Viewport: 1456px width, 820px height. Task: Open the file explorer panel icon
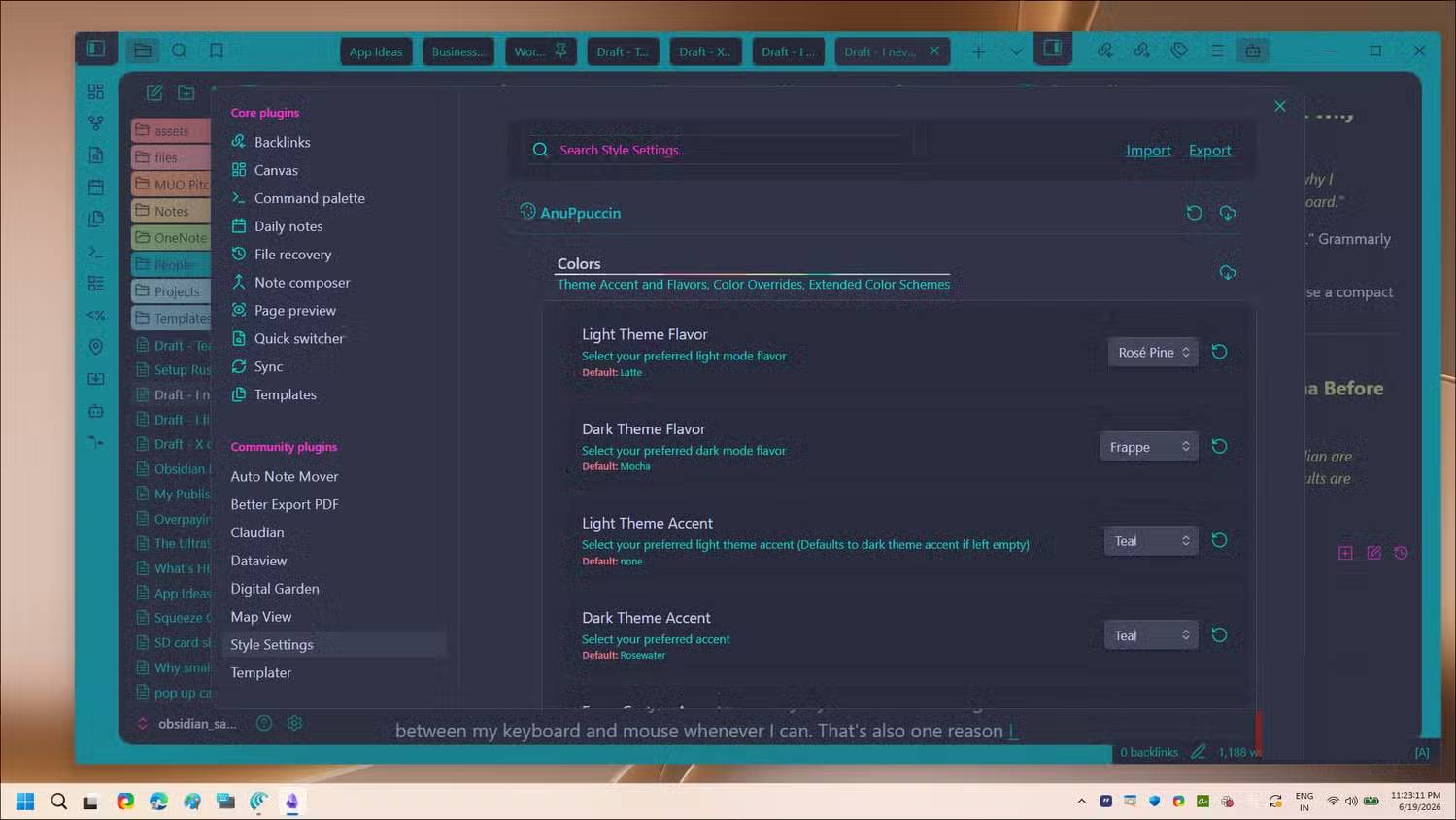point(143,51)
